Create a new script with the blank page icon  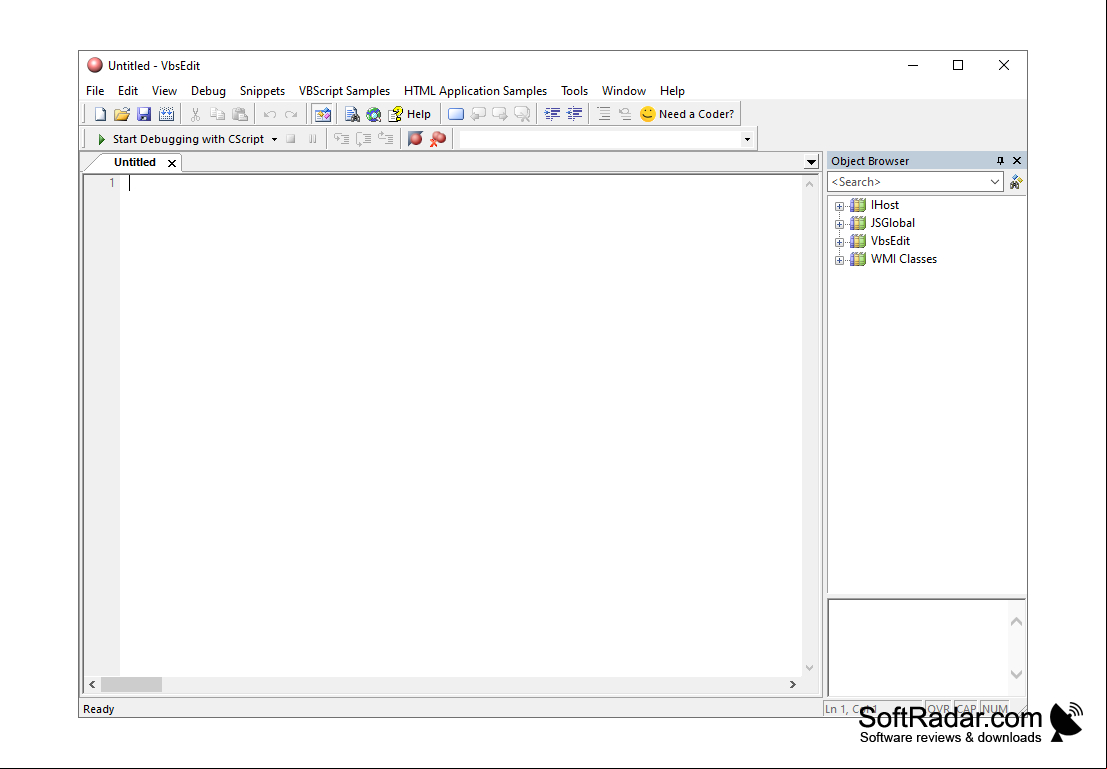pyautogui.click(x=100, y=114)
